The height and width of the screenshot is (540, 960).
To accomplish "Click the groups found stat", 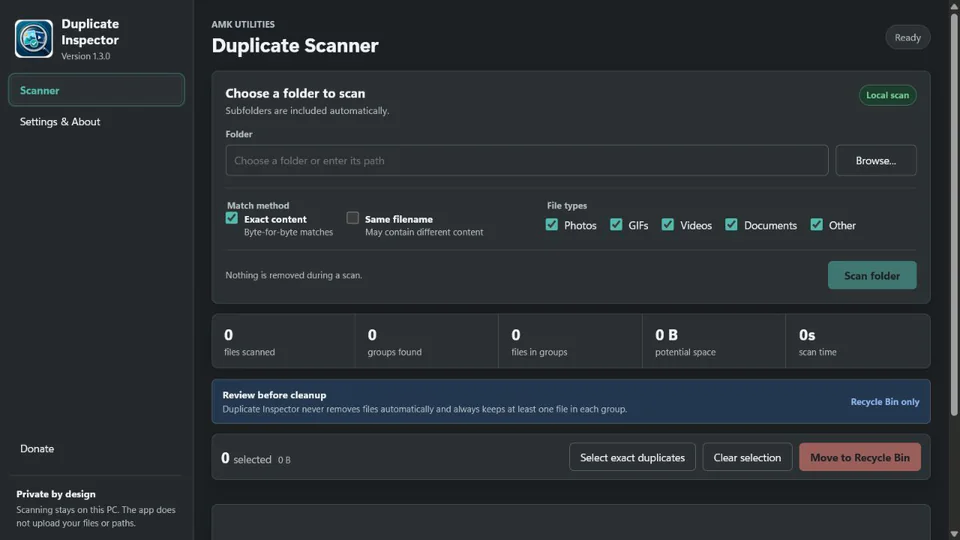I will click(x=427, y=342).
